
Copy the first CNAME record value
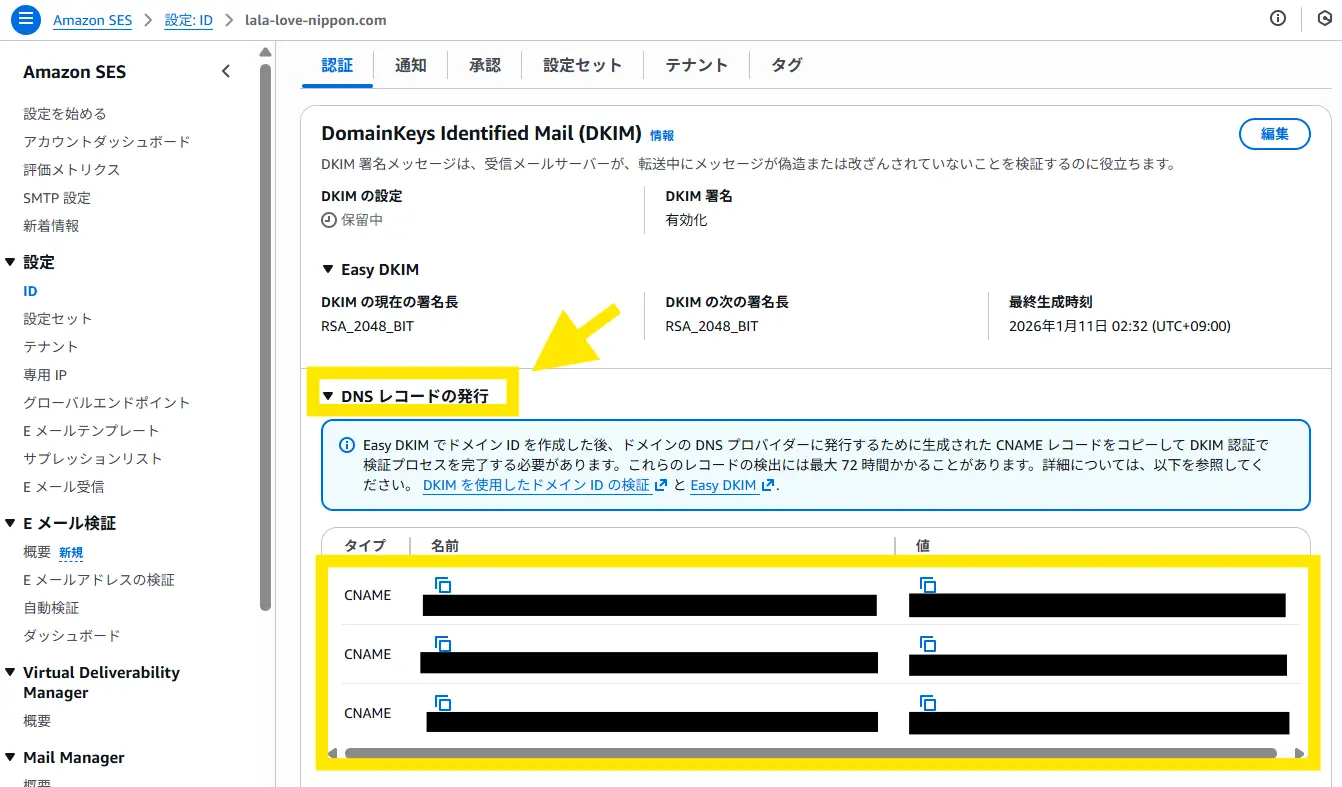click(x=927, y=585)
